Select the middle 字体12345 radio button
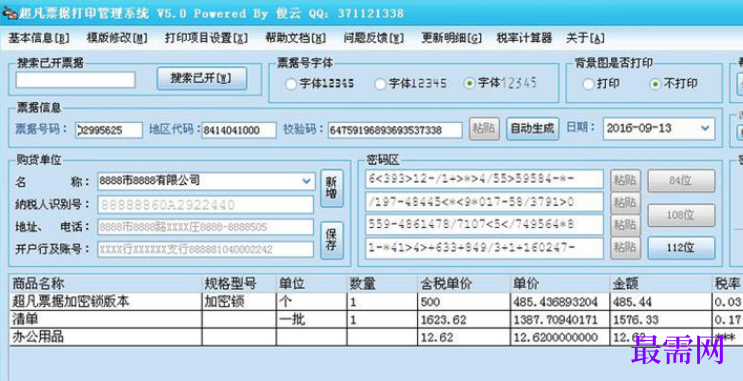 click(380, 84)
